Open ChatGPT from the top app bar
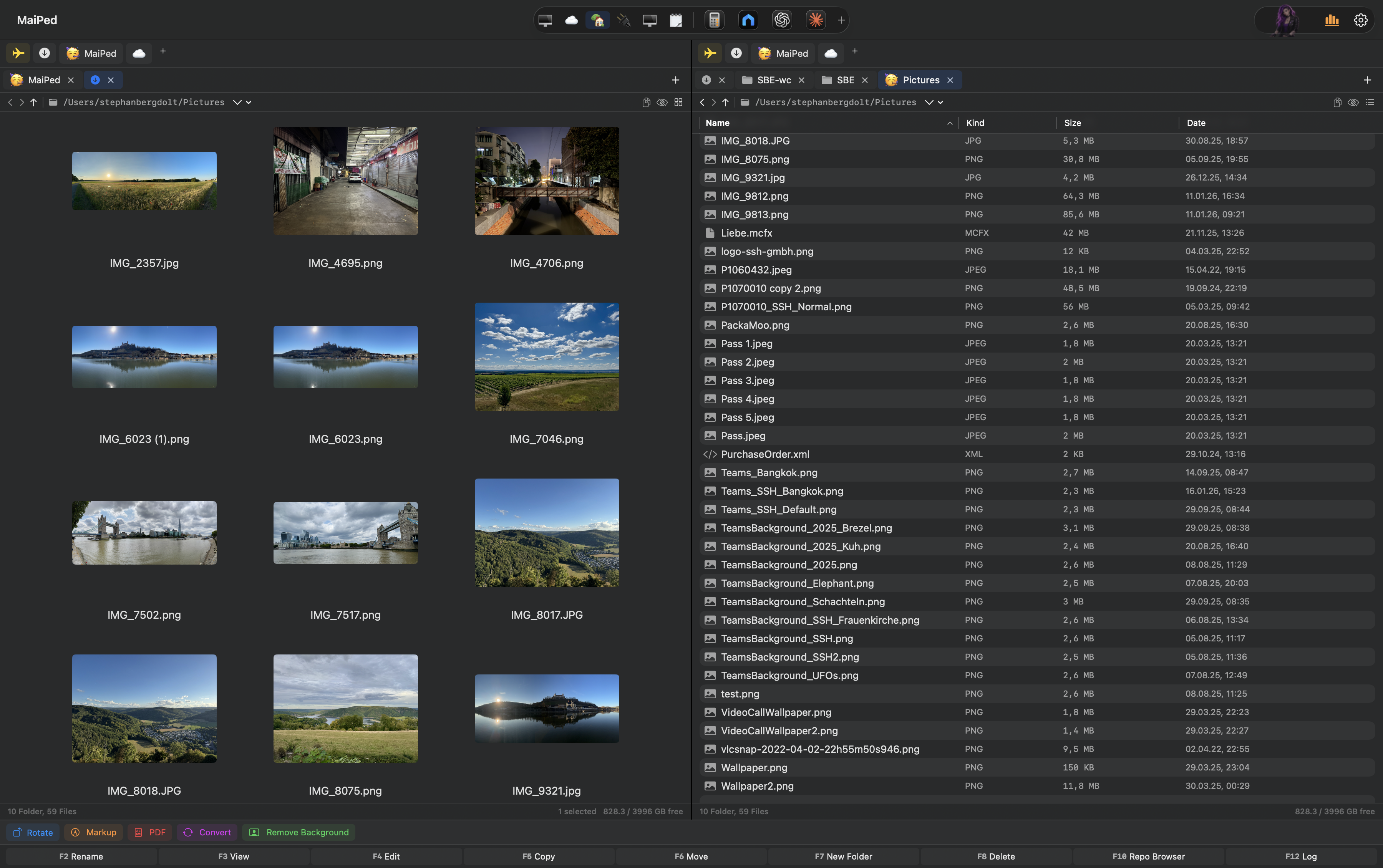1383x868 pixels. point(782,20)
